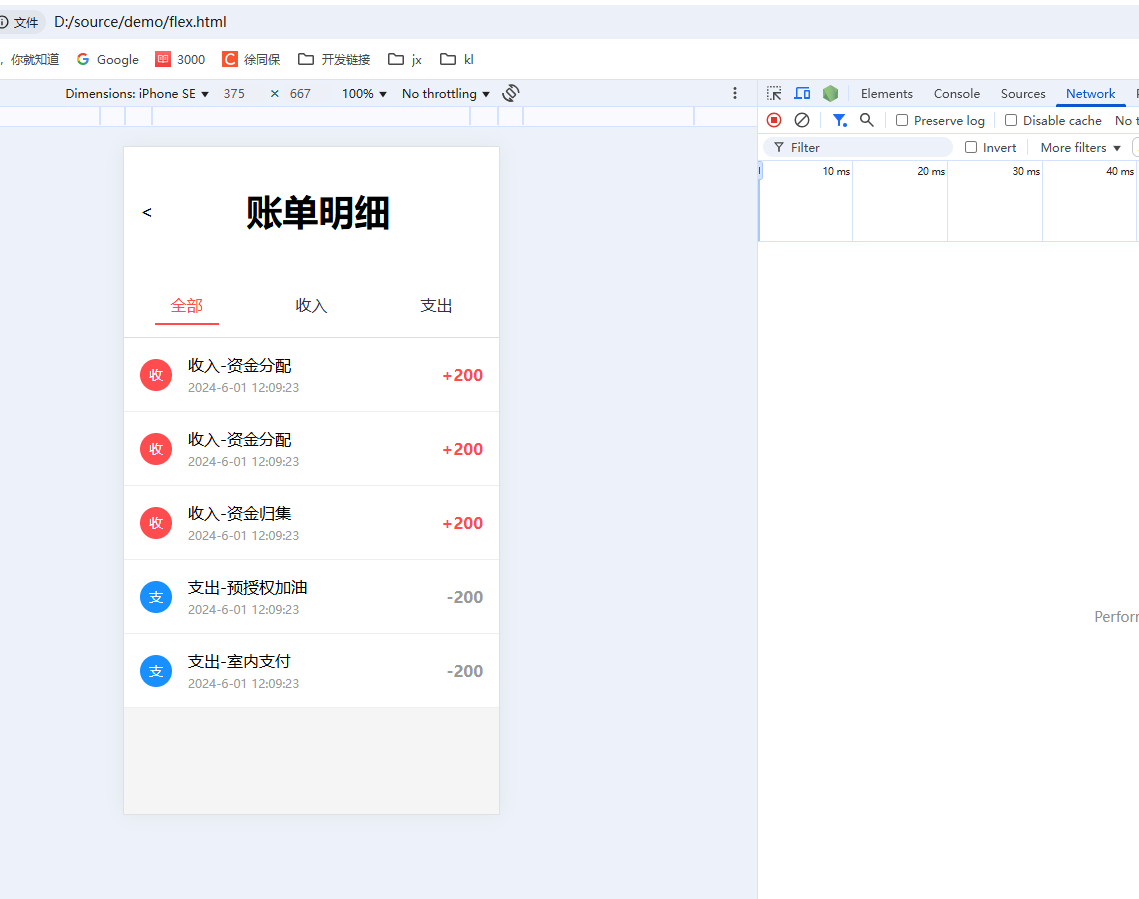Click the timestamp under 支出-室内支付
Screen dimensions: 1139x899
(243, 683)
